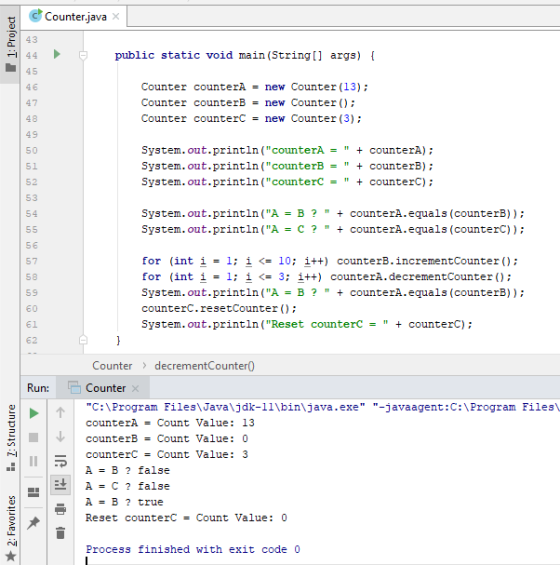Click 'Process finished with exit code 0'
Viewport: 560px width, 565px height.
tap(193, 550)
